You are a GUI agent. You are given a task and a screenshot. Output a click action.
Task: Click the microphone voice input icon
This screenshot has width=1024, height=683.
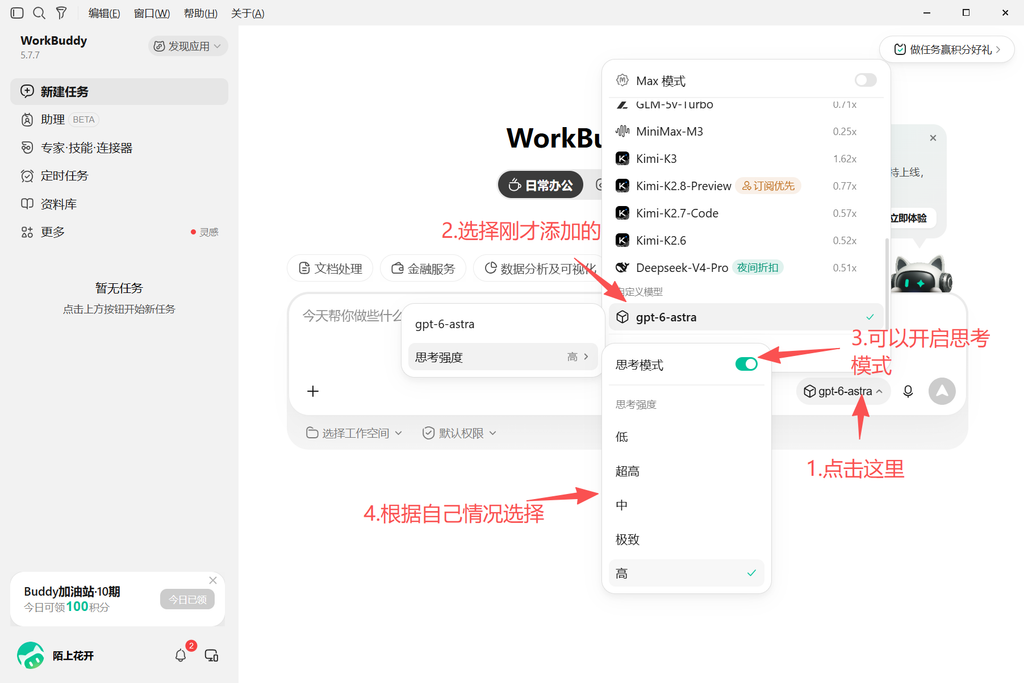[x=908, y=391]
